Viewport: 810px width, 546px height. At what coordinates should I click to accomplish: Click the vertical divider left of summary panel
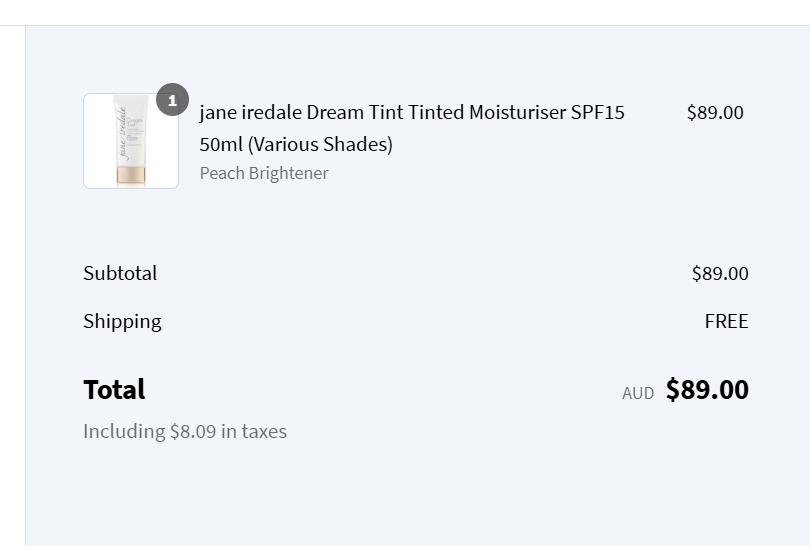pyautogui.click(x=25, y=286)
